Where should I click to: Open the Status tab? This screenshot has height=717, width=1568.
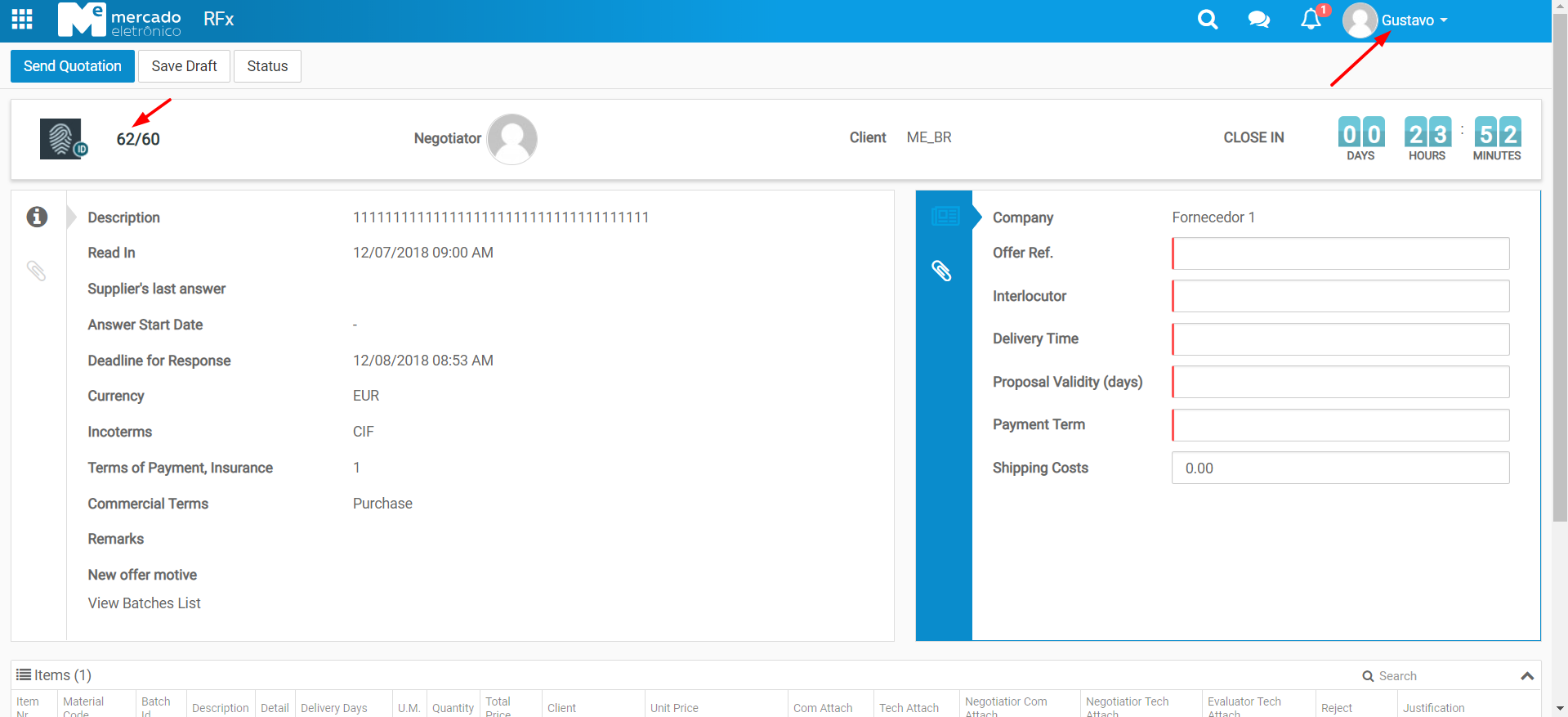tap(267, 66)
